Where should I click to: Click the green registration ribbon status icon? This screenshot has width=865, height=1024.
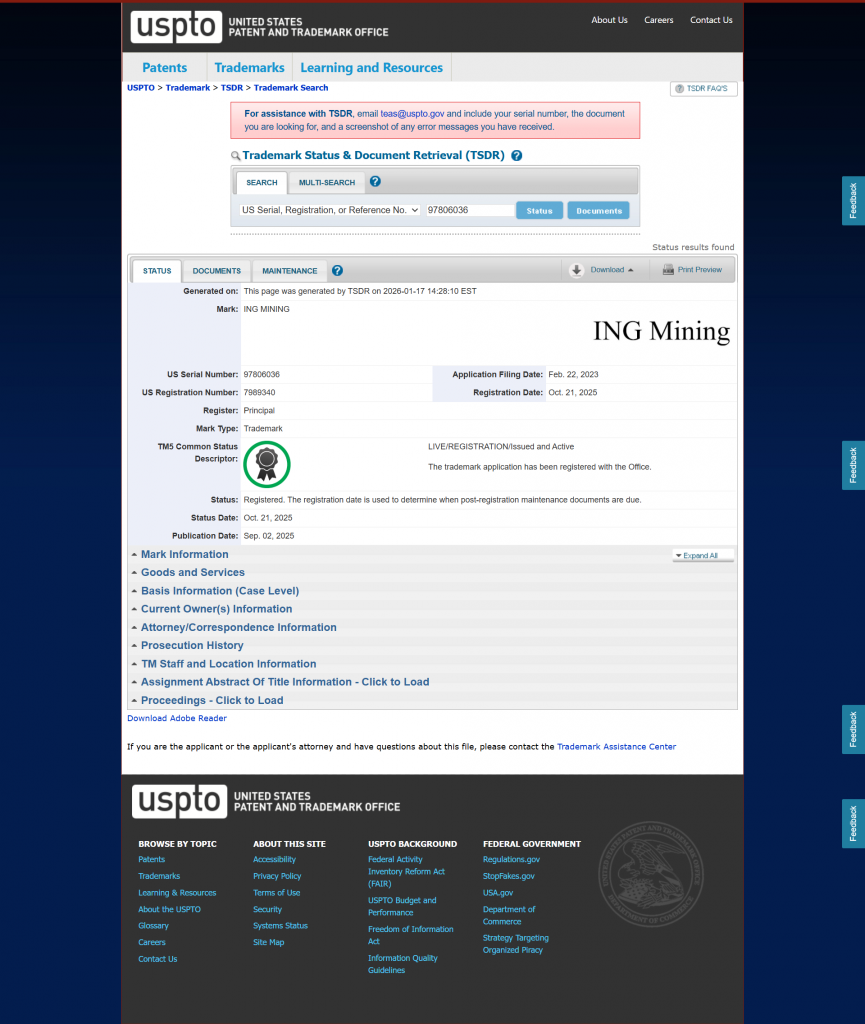coord(267,464)
